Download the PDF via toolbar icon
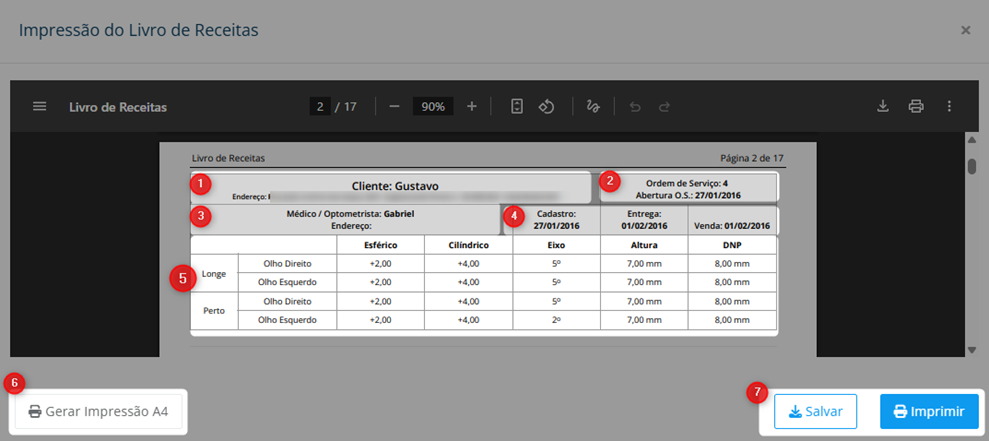The image size is (989, 441). tap(883, 107)
